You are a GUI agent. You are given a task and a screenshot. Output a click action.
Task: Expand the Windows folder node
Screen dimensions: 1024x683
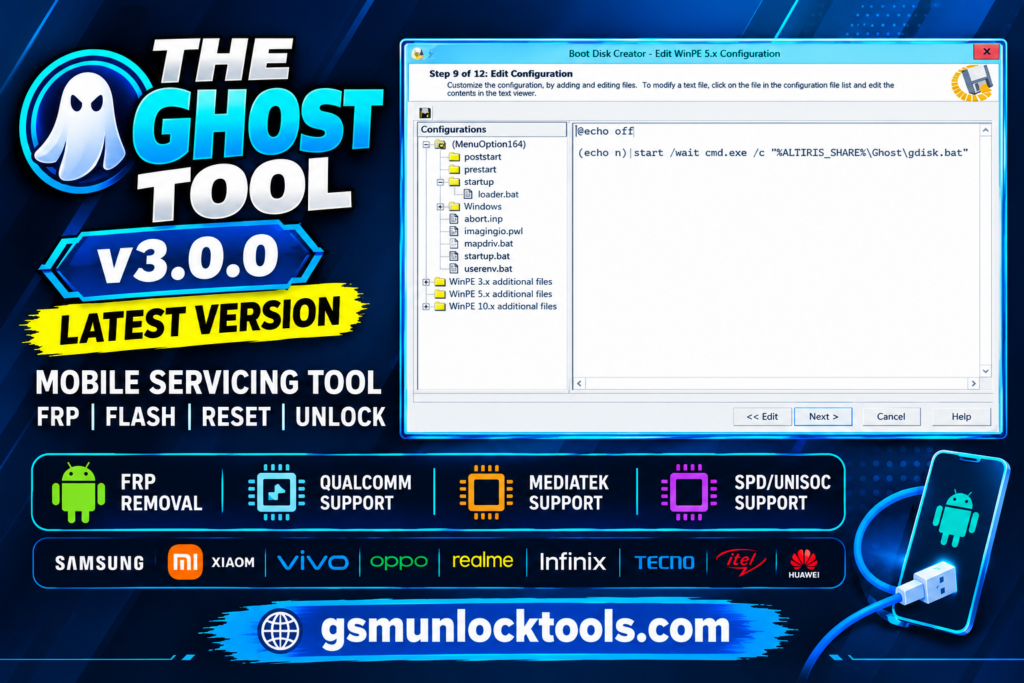click(x=440, y=207)
